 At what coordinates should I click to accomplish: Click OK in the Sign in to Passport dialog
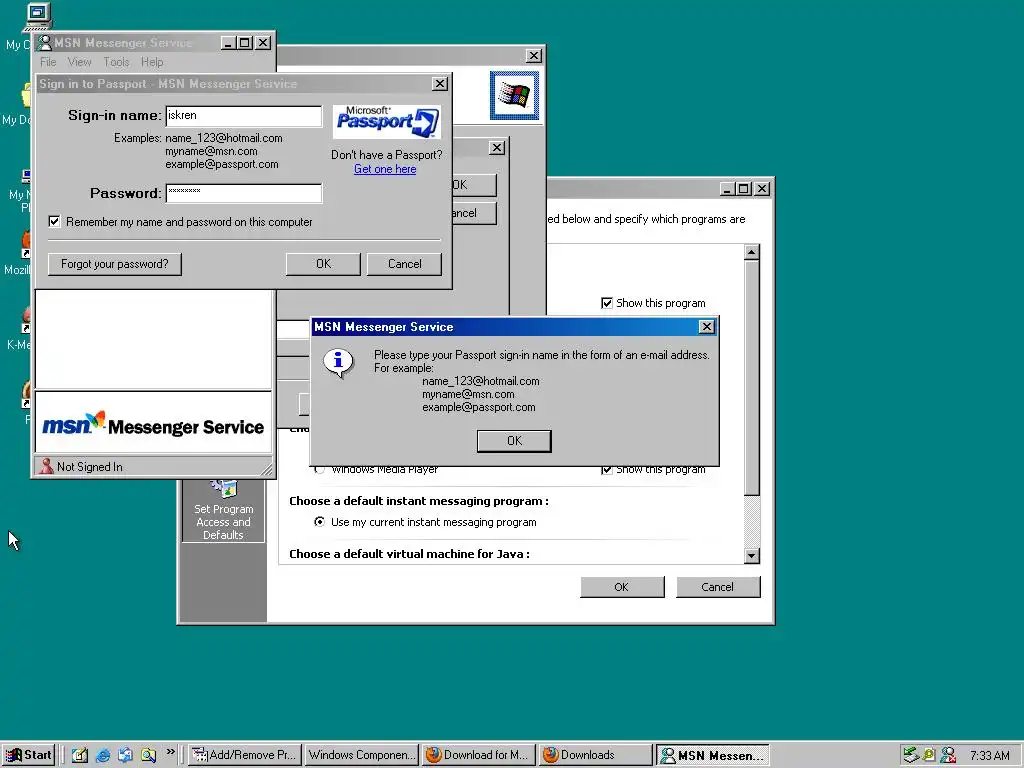[323, 264]
